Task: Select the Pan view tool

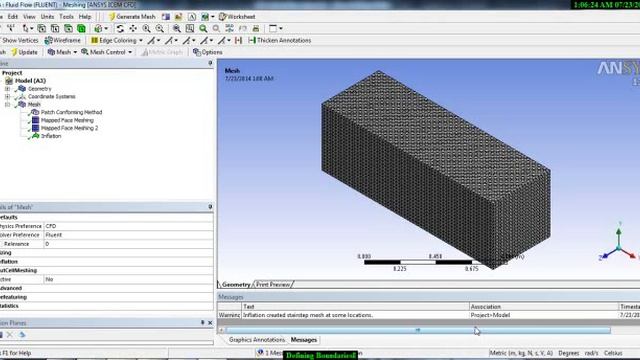Action: 133,29
